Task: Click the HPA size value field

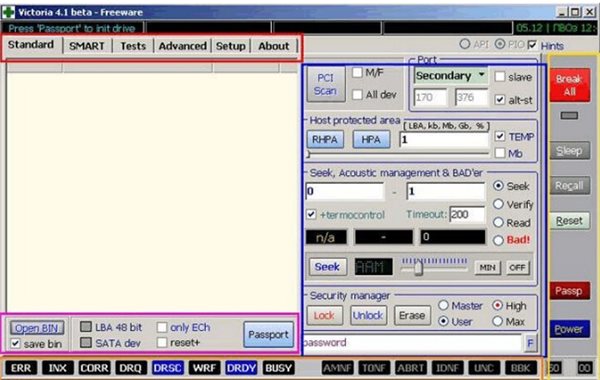Action: pyautogui.click(x=444, y=140)
